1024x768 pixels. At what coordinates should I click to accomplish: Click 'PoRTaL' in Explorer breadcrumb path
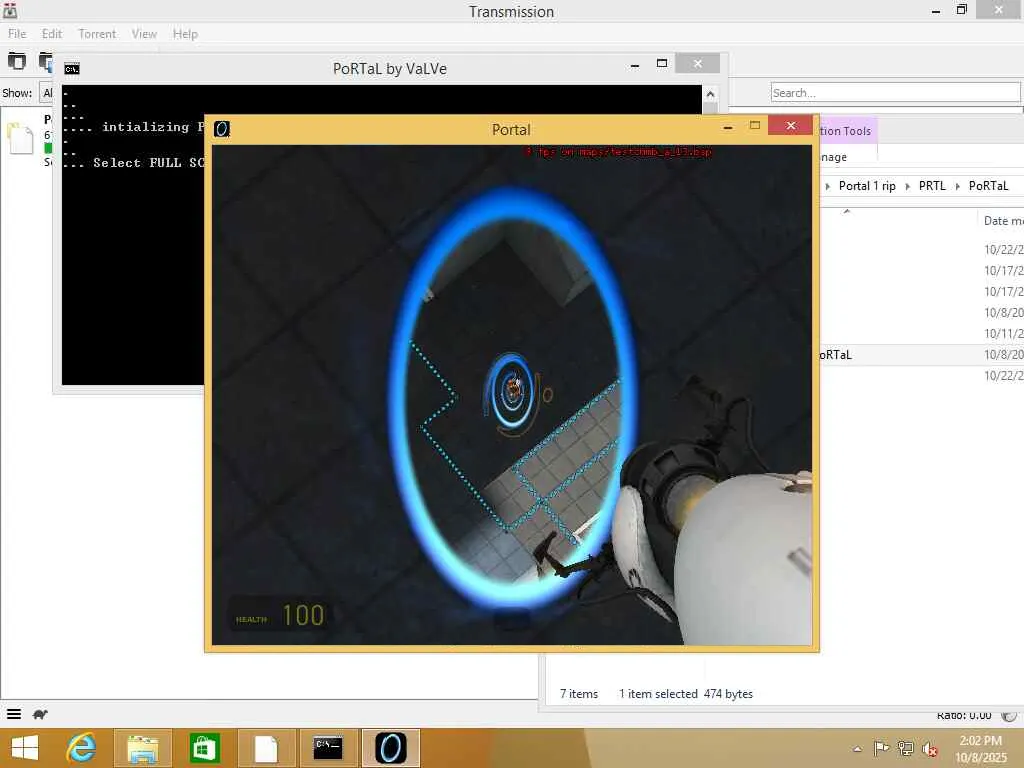pos(988,186)
